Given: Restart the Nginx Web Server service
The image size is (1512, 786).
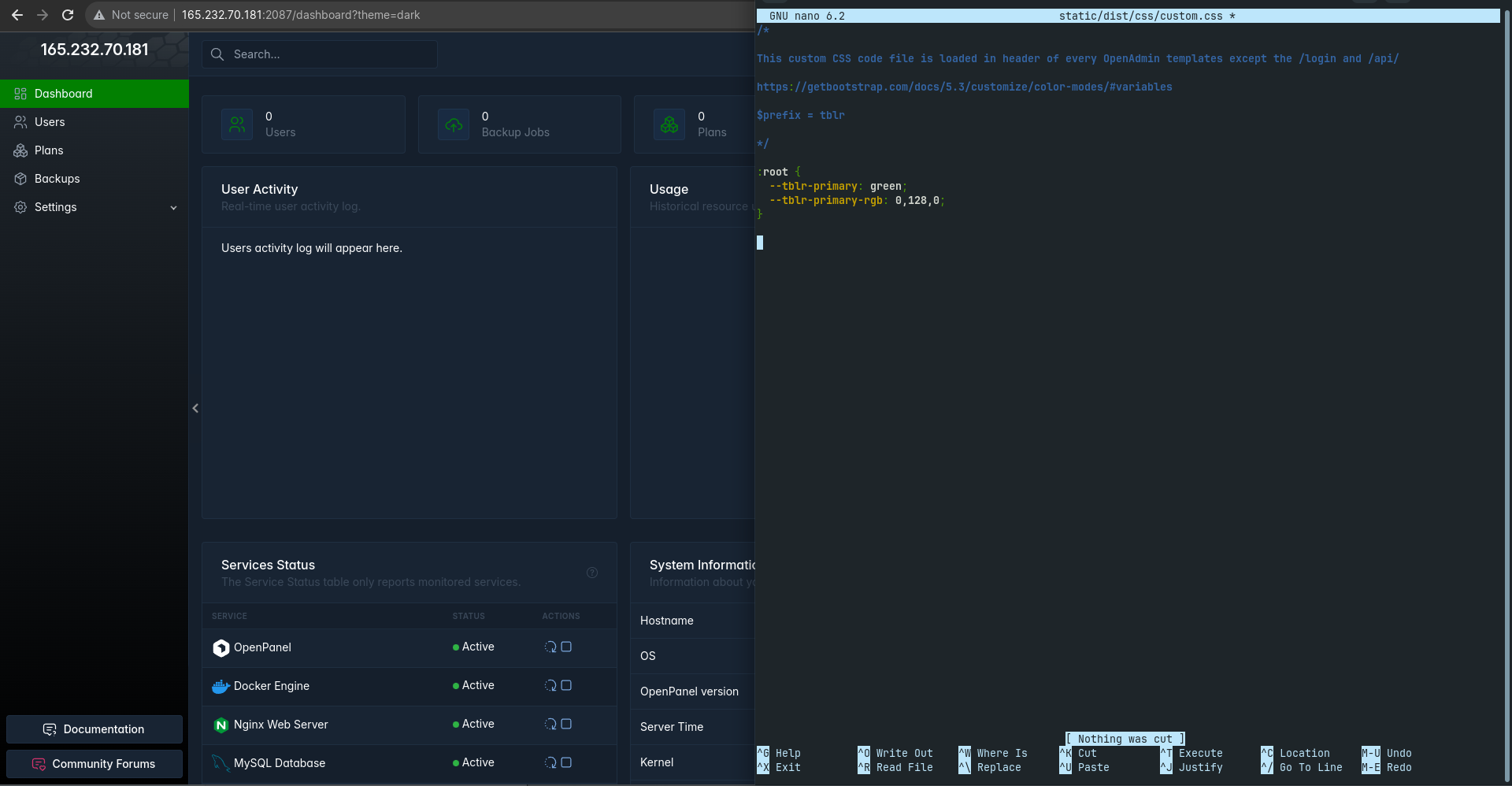Looking at the screenshot, I should (x=550, y=724).
